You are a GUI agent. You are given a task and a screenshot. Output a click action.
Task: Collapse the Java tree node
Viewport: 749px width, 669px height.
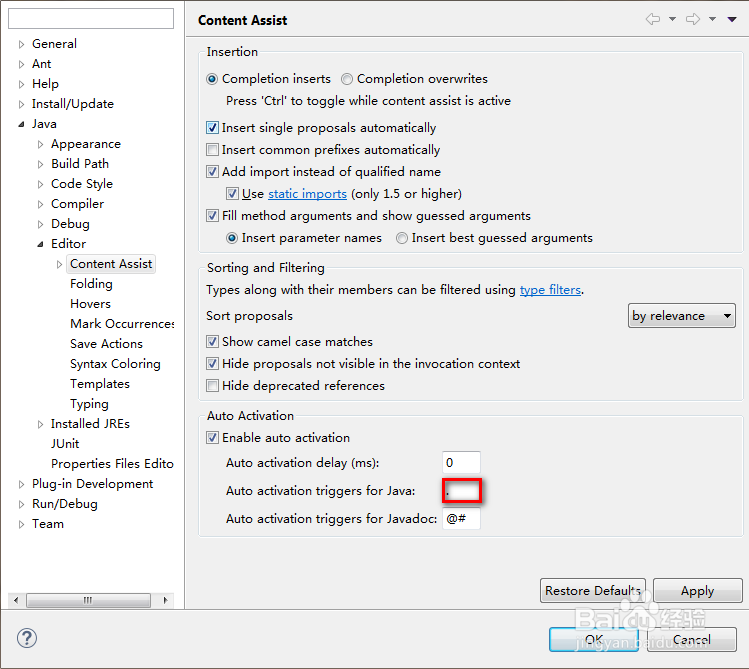pyautogui.click(x=22, y=124)
